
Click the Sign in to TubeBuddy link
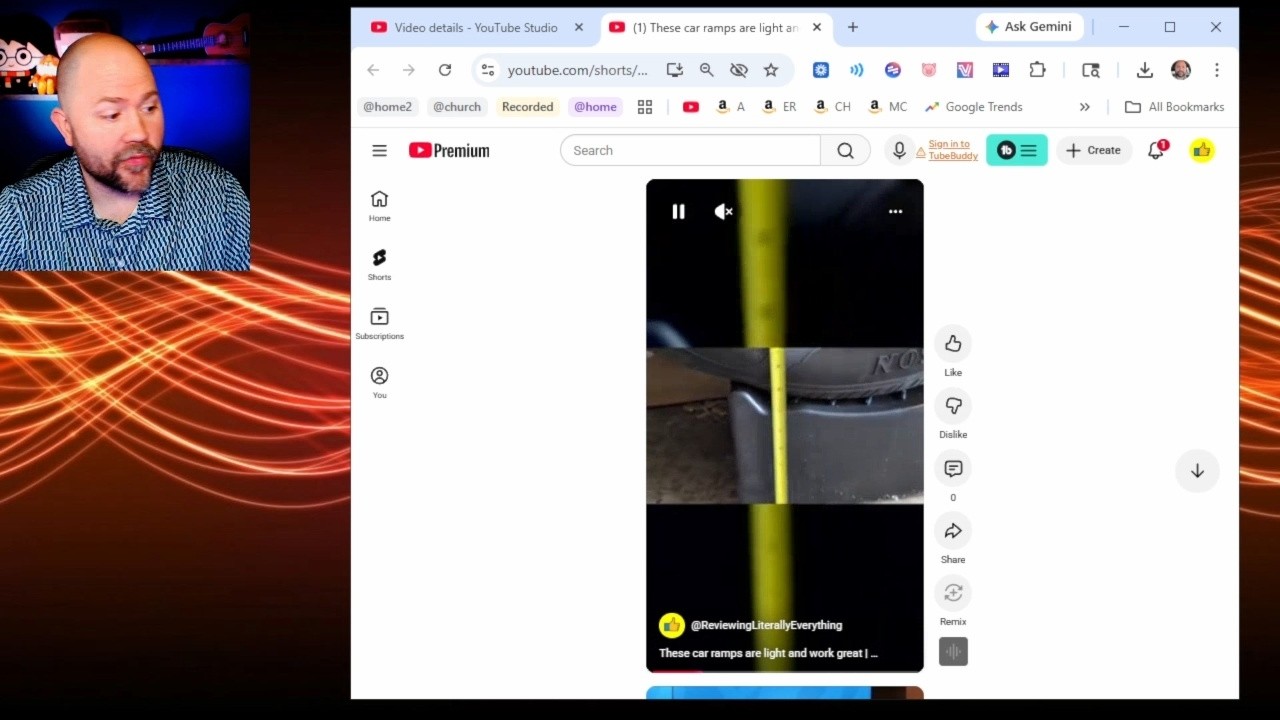[x=947, y=150]
